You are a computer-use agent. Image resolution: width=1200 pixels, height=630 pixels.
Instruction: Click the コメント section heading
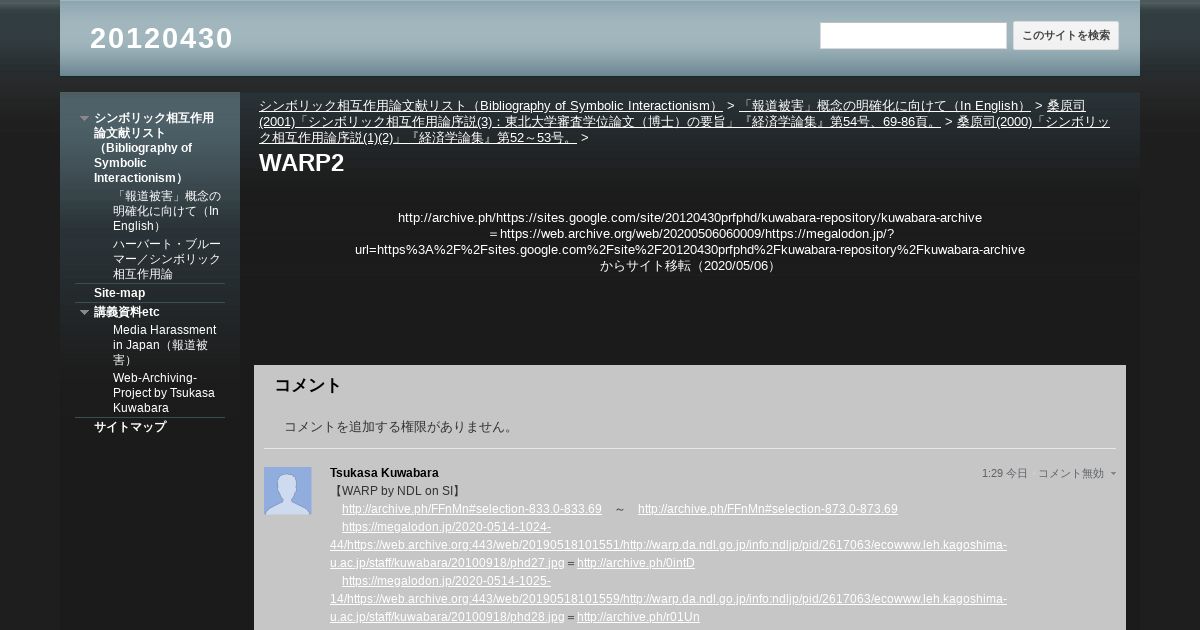(x=308, y=385)
